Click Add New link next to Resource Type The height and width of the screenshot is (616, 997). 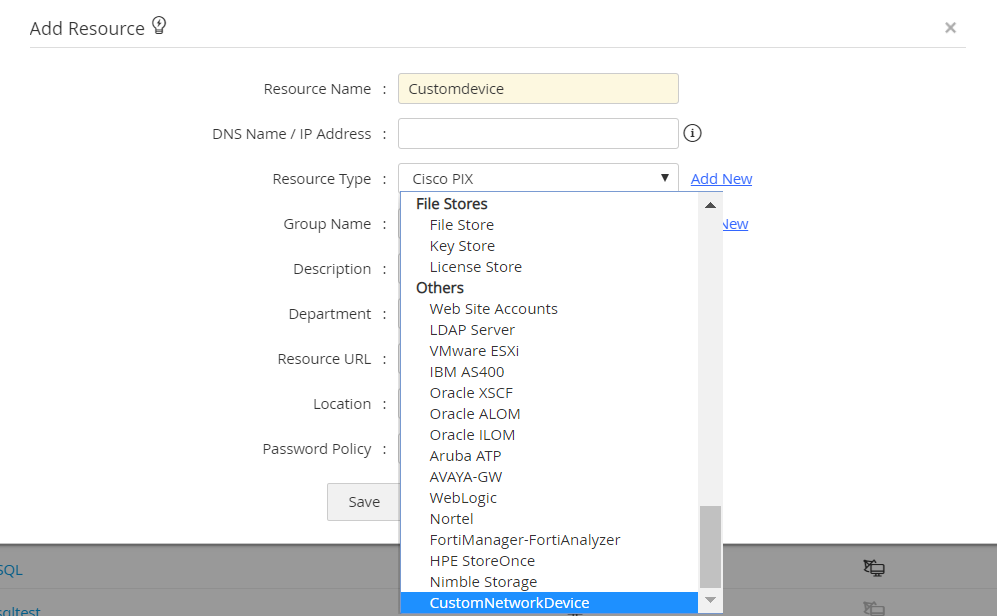click(721, 179)
